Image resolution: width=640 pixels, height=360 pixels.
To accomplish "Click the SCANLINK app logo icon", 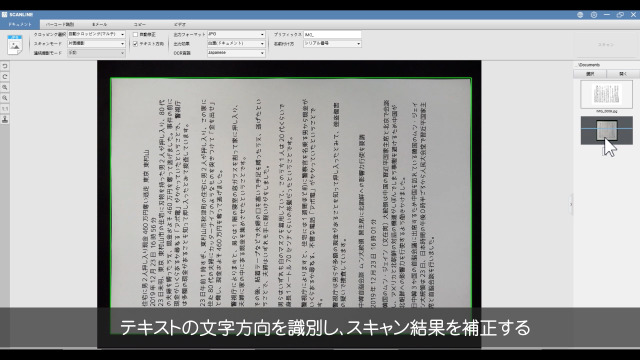I will [4, 14].
